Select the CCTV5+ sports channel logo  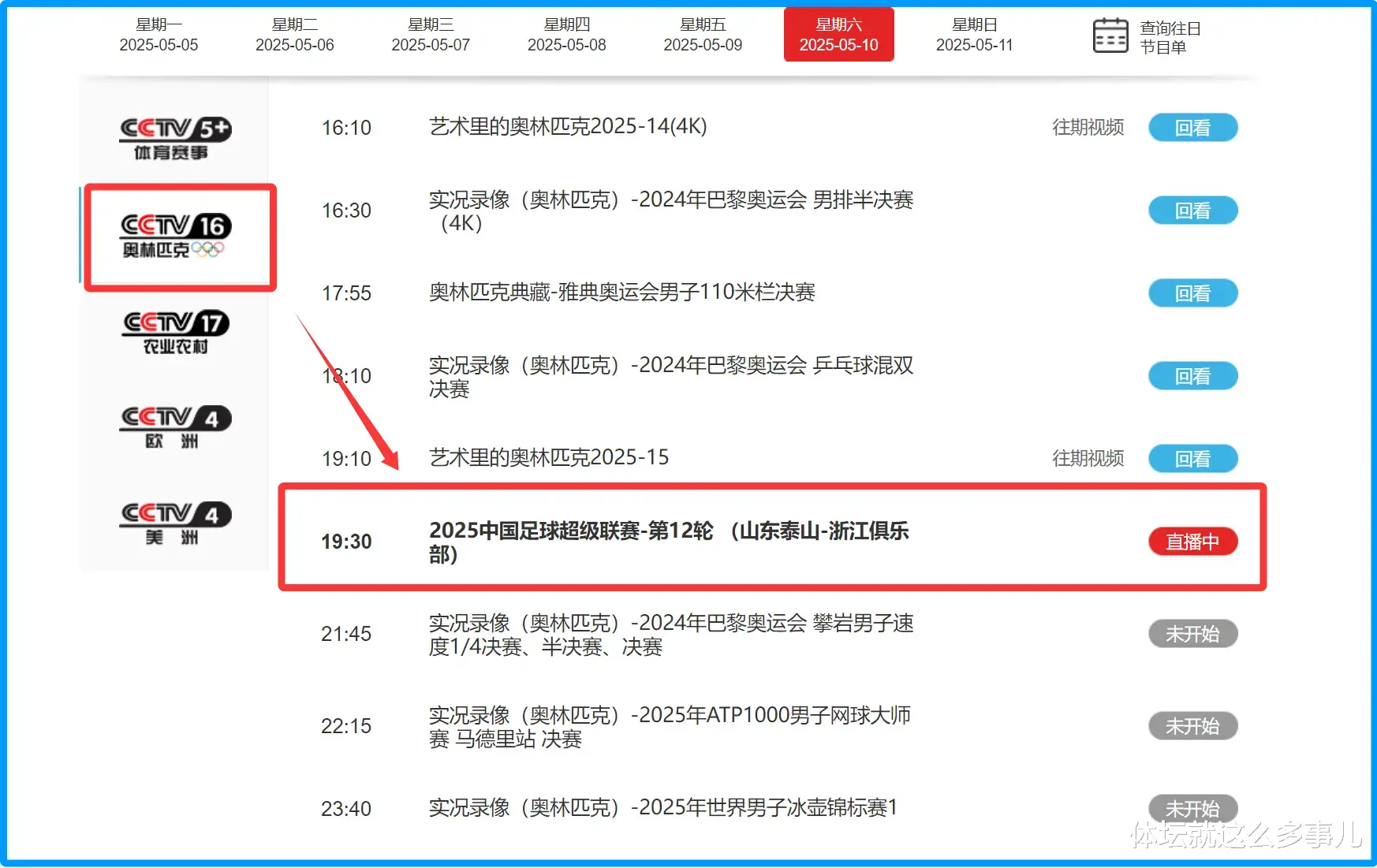click(x=175, y=139)
